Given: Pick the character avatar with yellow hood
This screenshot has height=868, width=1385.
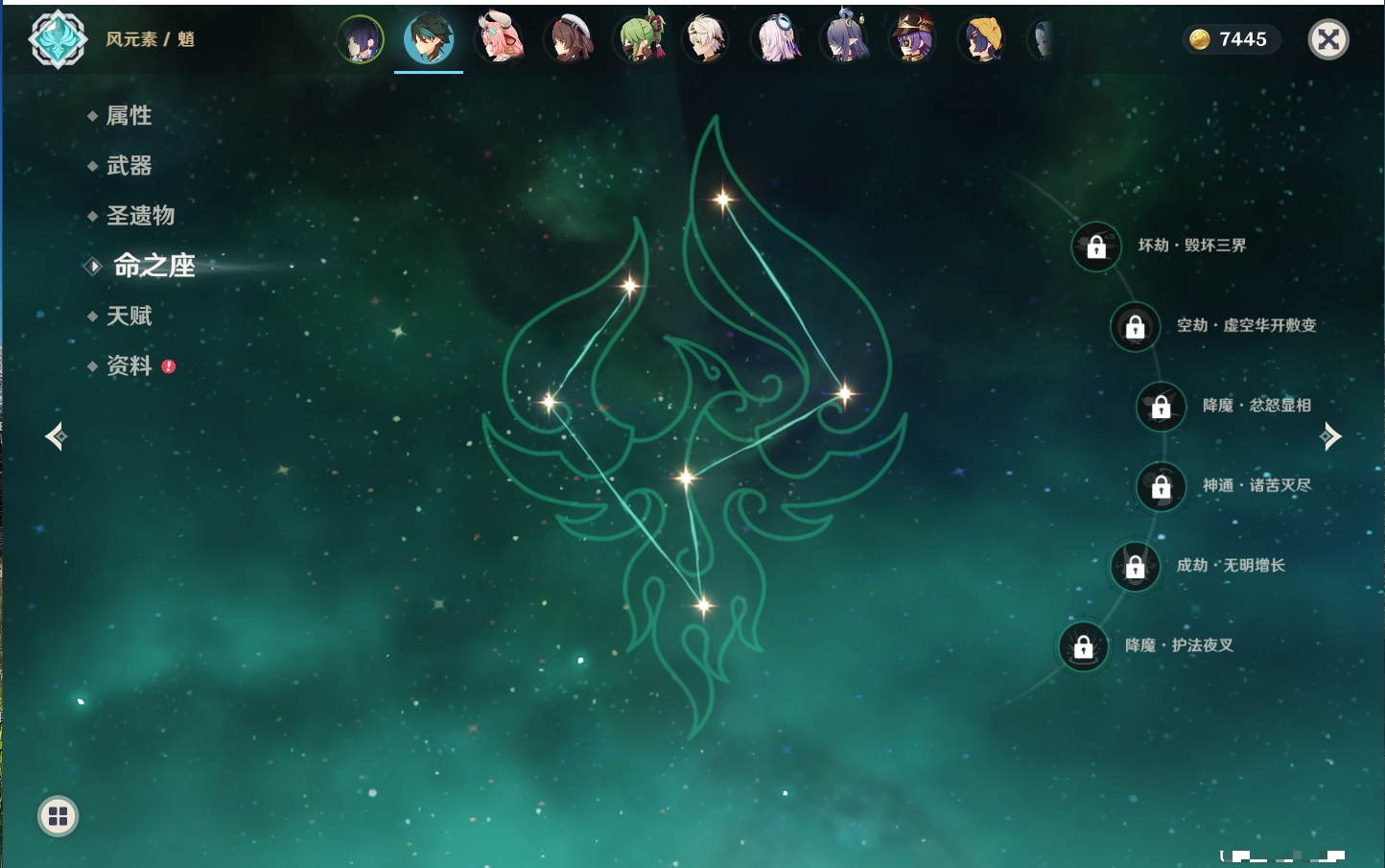Looking at the screenshot, I should [981, 39].
